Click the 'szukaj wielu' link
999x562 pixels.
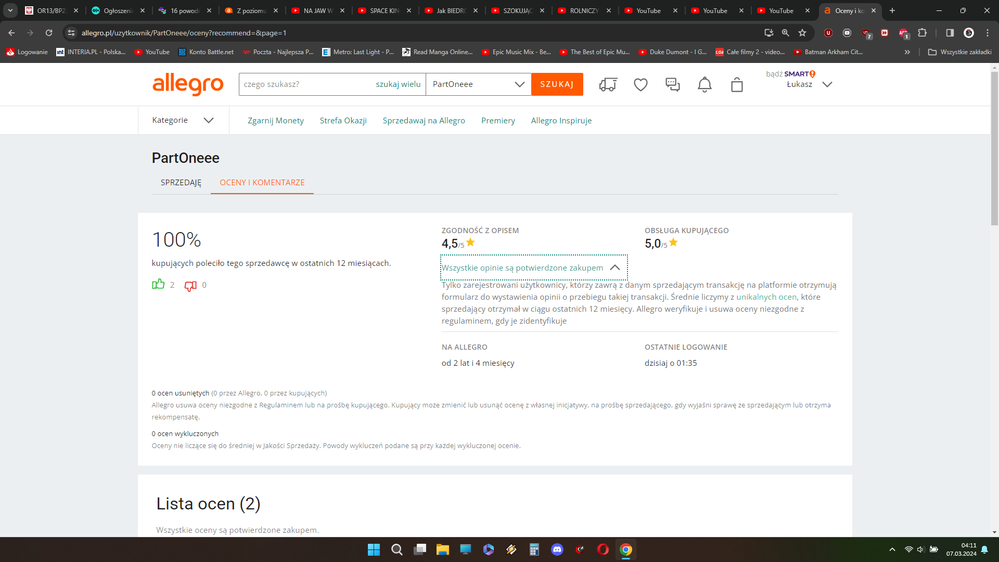point(398,84)
